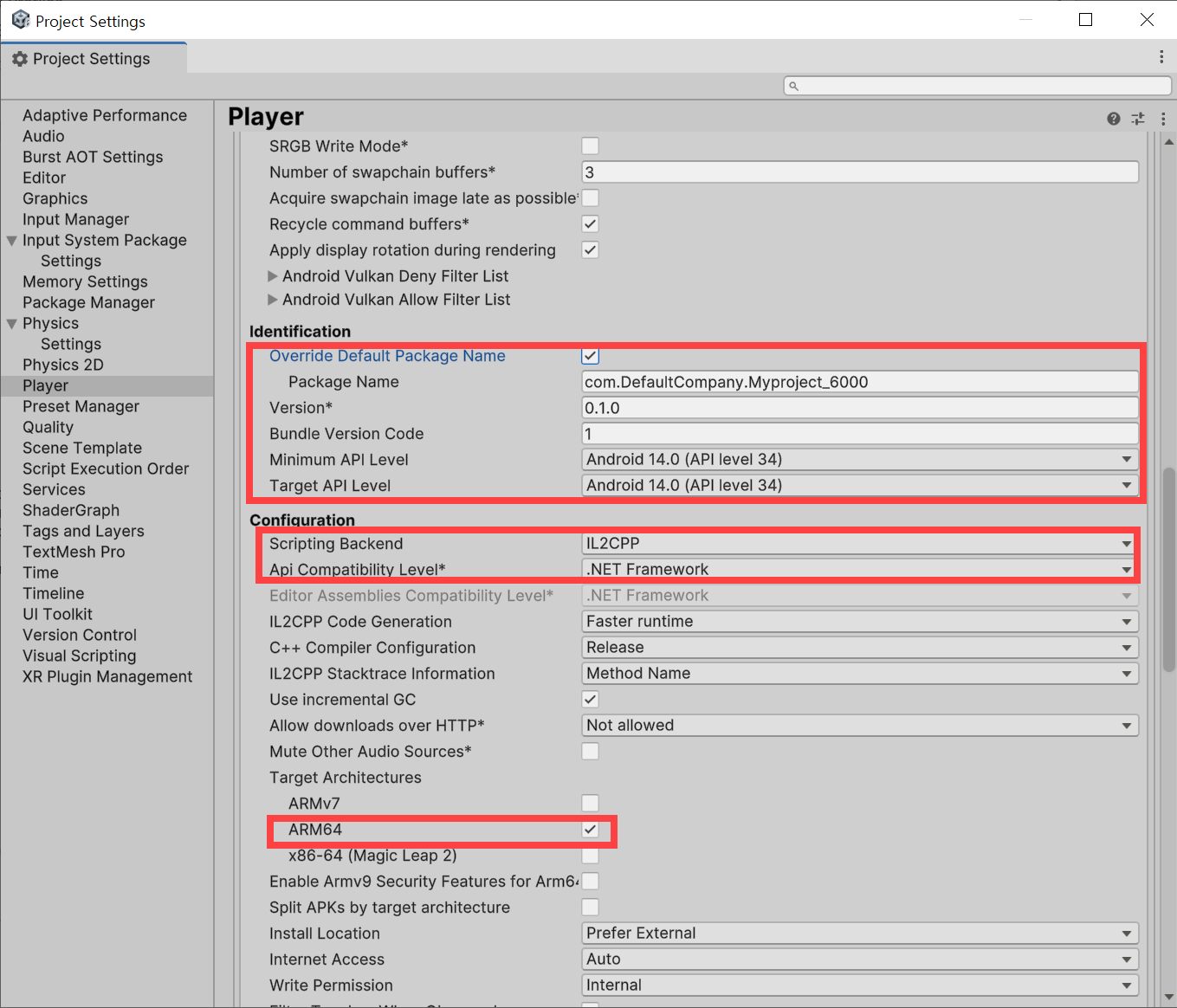
Task: Select Audio settings category
Action: [x=43, y=137]
